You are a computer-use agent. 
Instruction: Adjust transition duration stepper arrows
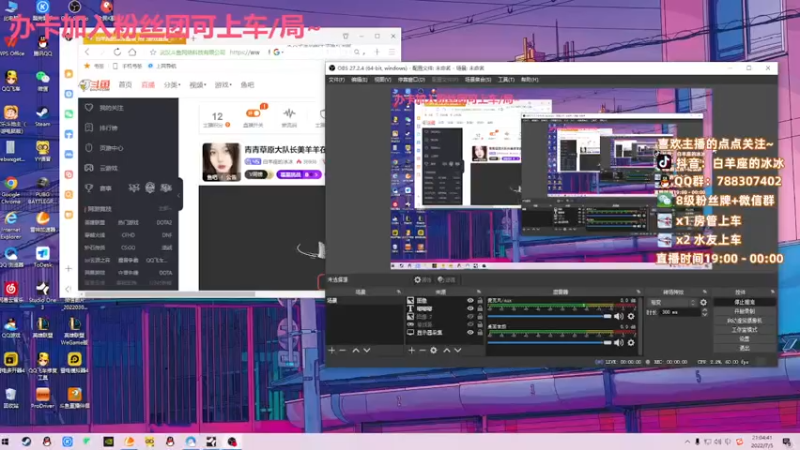coord(705,312)
